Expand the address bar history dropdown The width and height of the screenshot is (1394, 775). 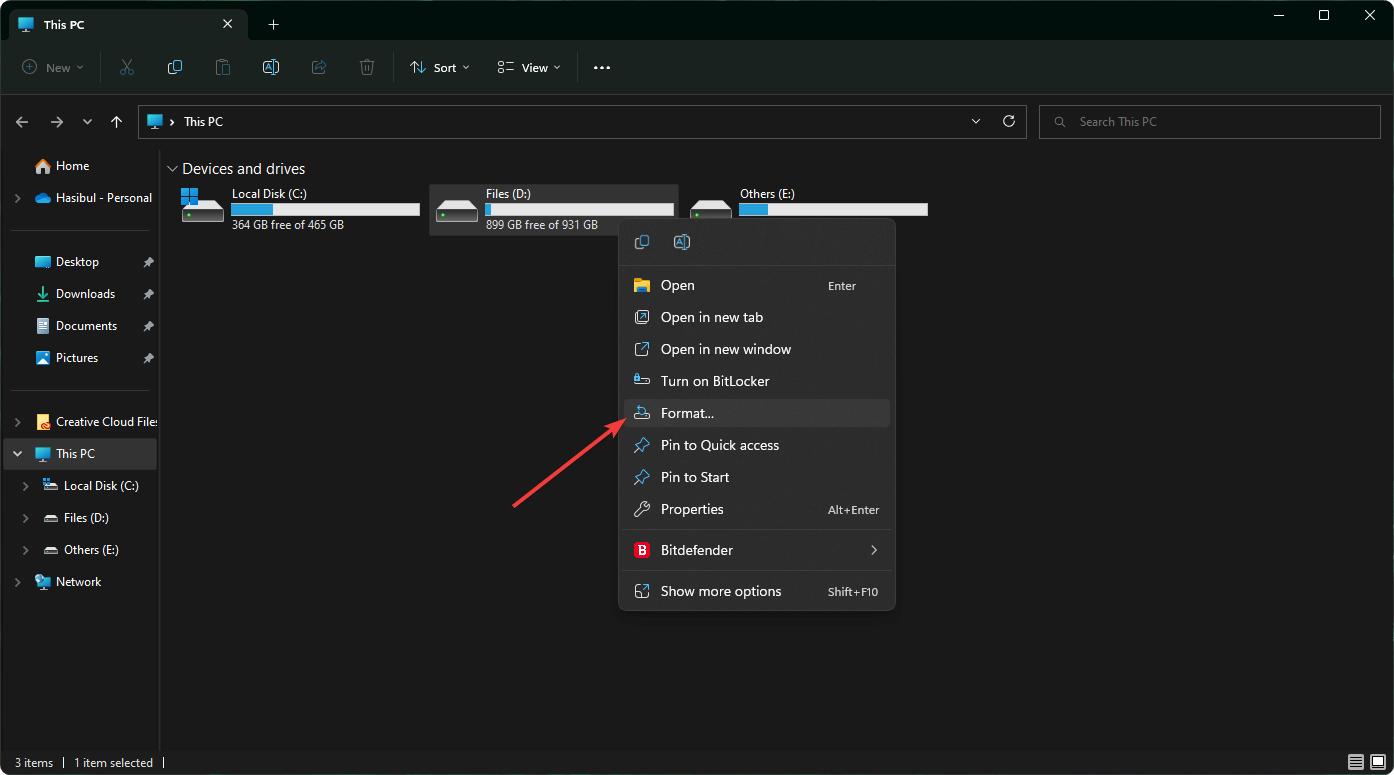click(x=976, y=121)
